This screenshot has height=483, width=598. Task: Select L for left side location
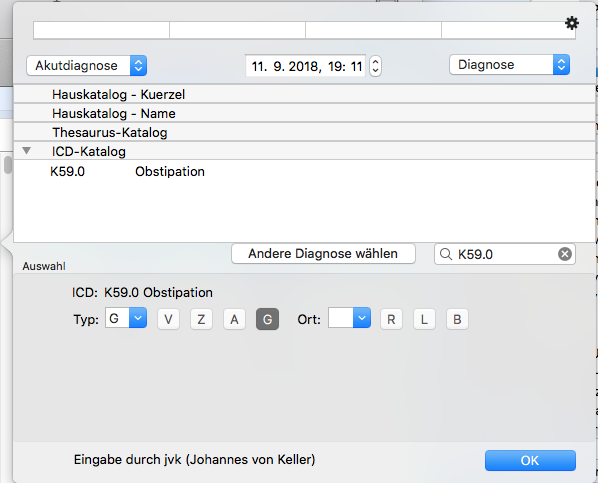pos(424,319)
